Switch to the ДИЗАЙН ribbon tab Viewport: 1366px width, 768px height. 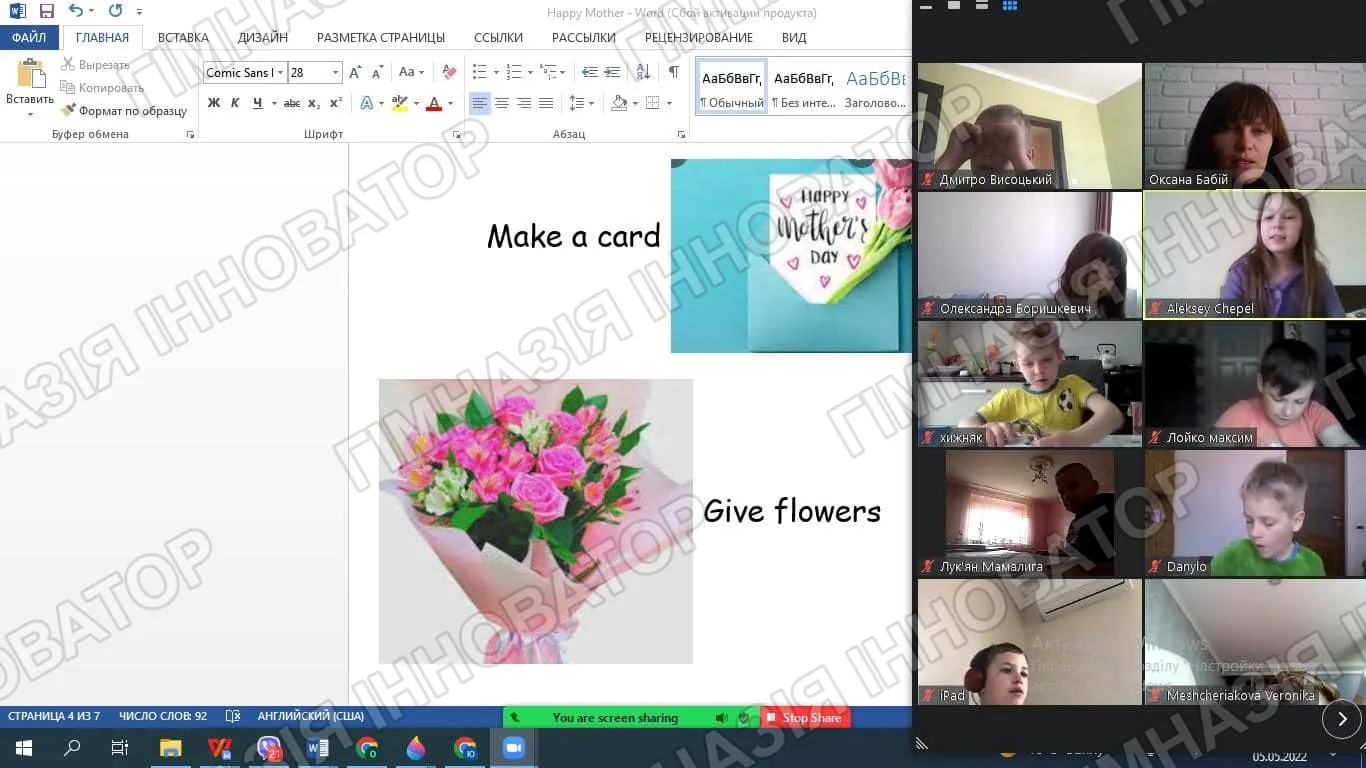click(263, 37)
